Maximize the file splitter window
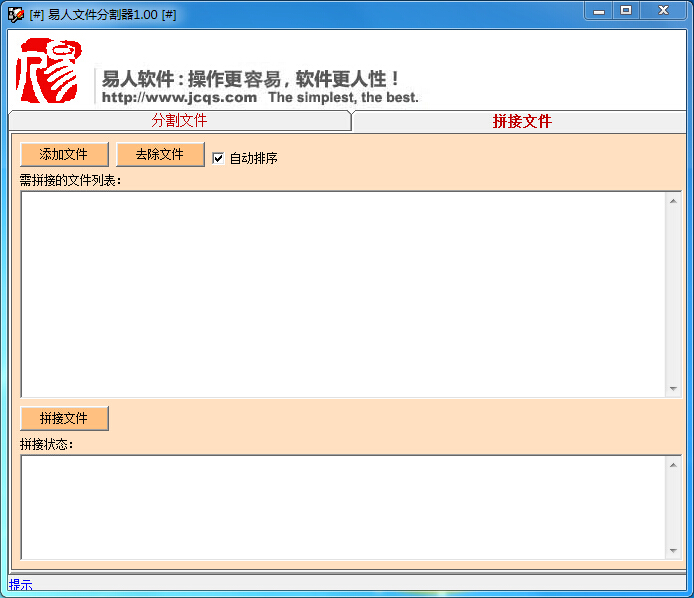 [627, 11]
